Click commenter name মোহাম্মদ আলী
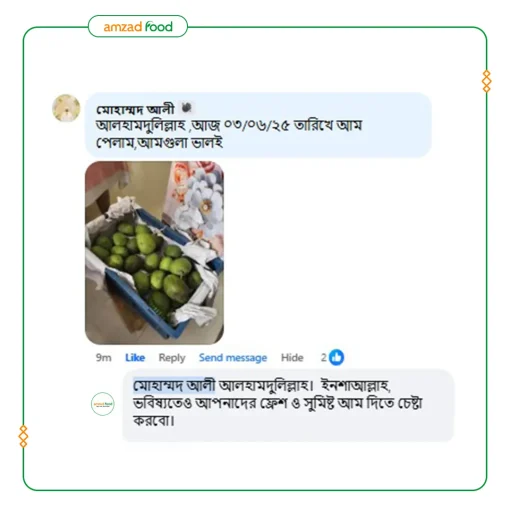 135,109
